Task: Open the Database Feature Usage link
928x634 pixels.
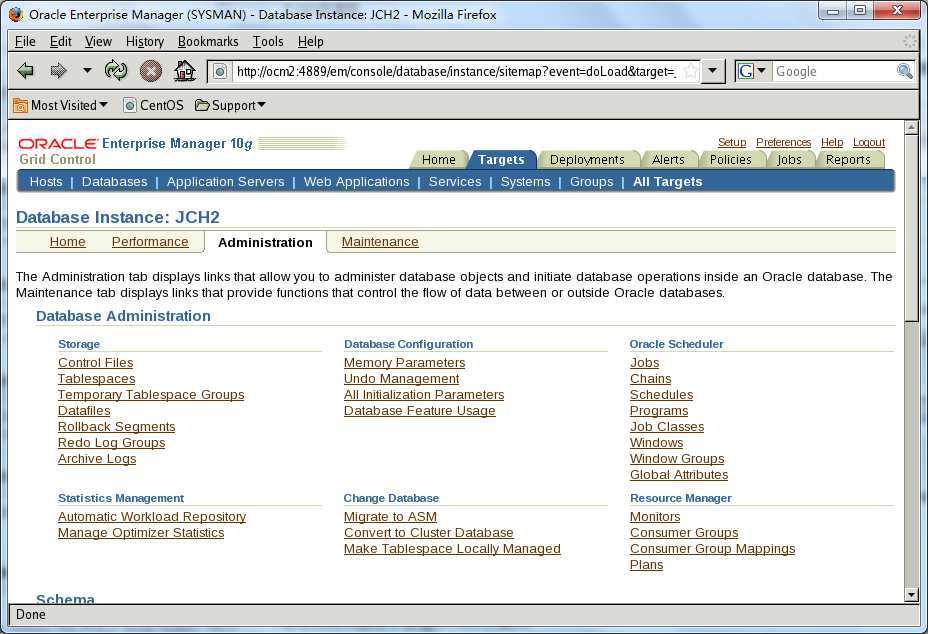Action: click(x=420, y=410)
